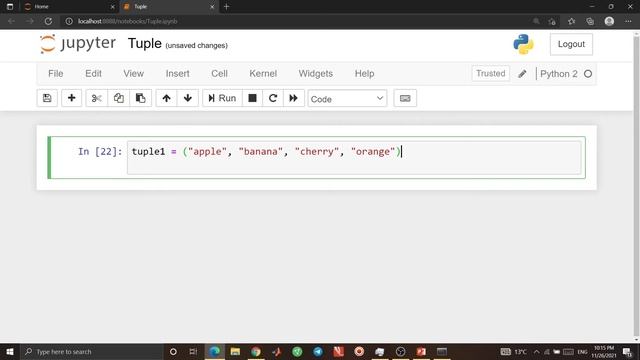Open Cortana circle in the taskbar

[x=173, y=351]
